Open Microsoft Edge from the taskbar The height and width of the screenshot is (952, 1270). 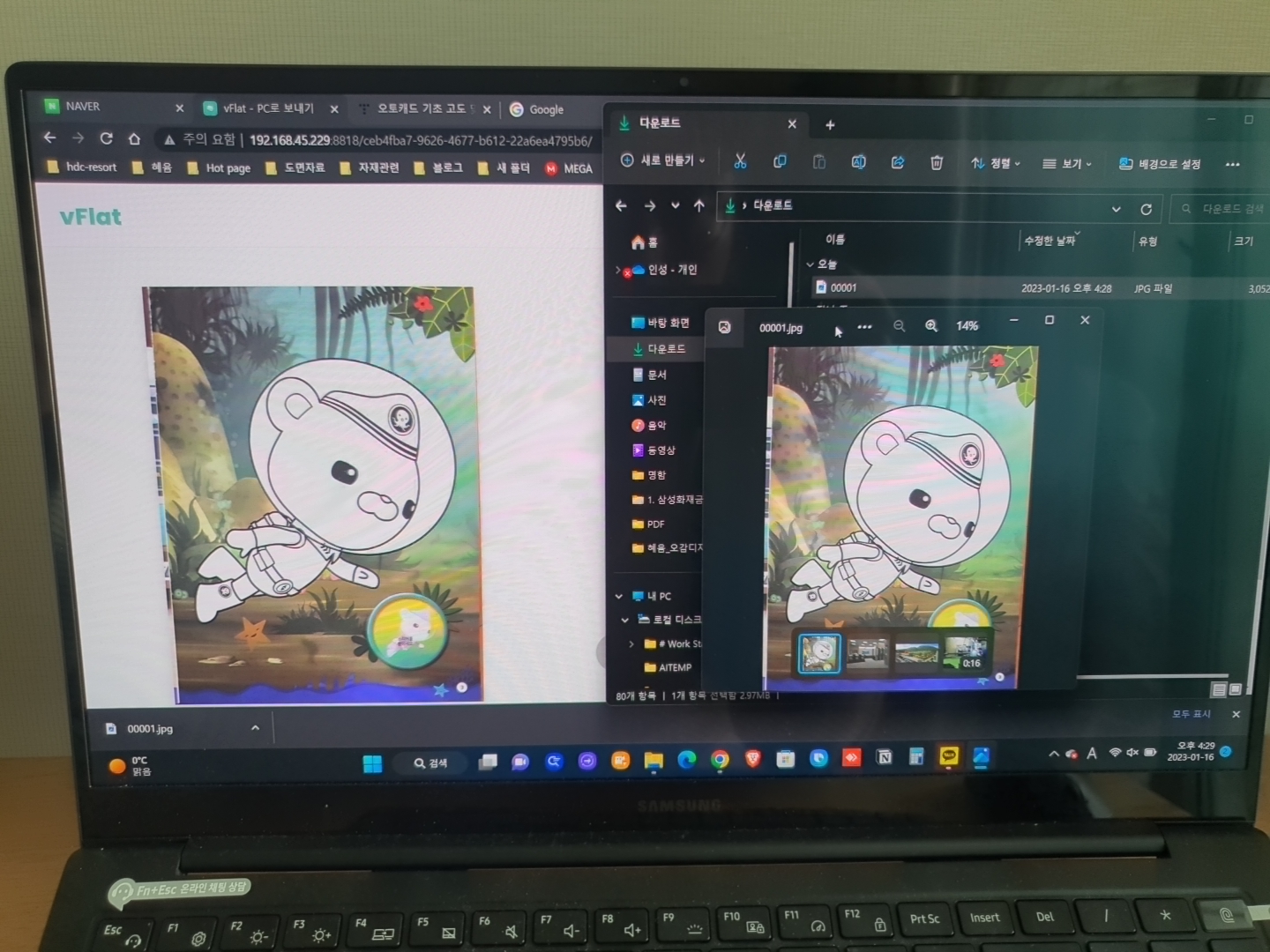pos(686,760)
